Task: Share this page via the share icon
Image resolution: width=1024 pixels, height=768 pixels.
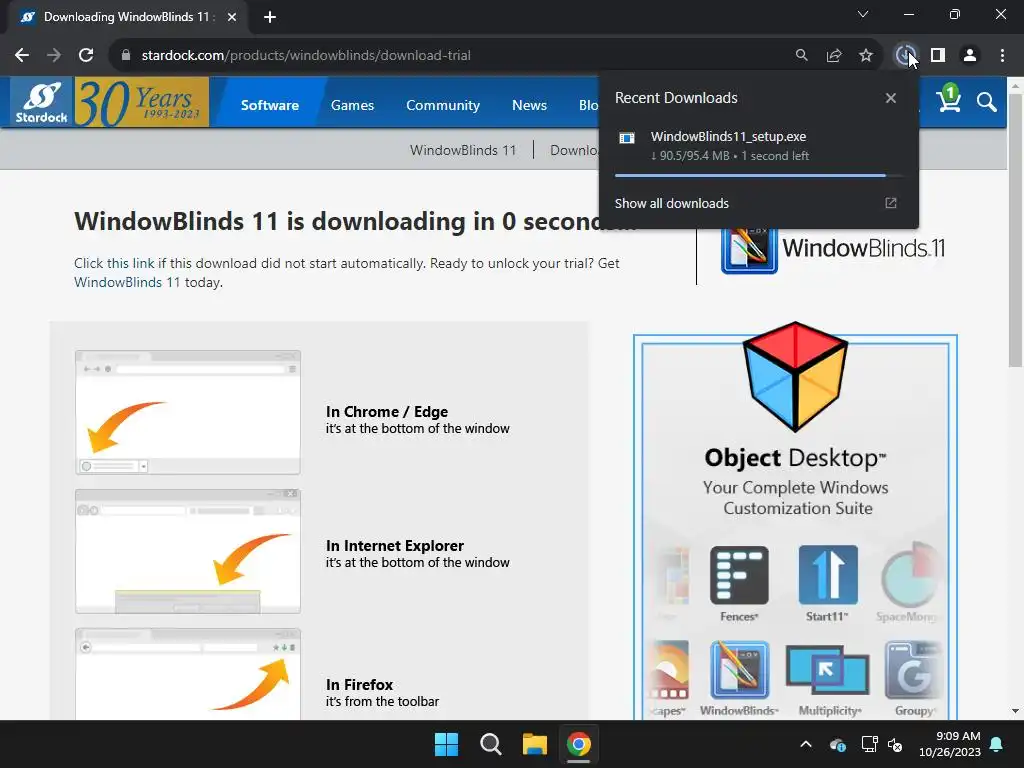Action: (833, 56)
